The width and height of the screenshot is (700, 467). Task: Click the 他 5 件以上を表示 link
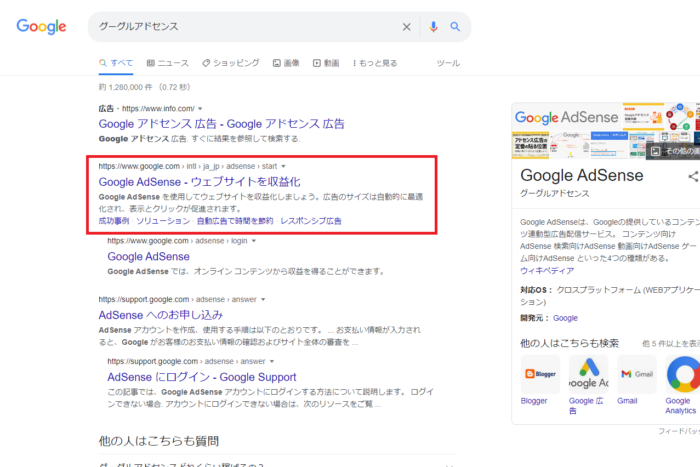671,343
